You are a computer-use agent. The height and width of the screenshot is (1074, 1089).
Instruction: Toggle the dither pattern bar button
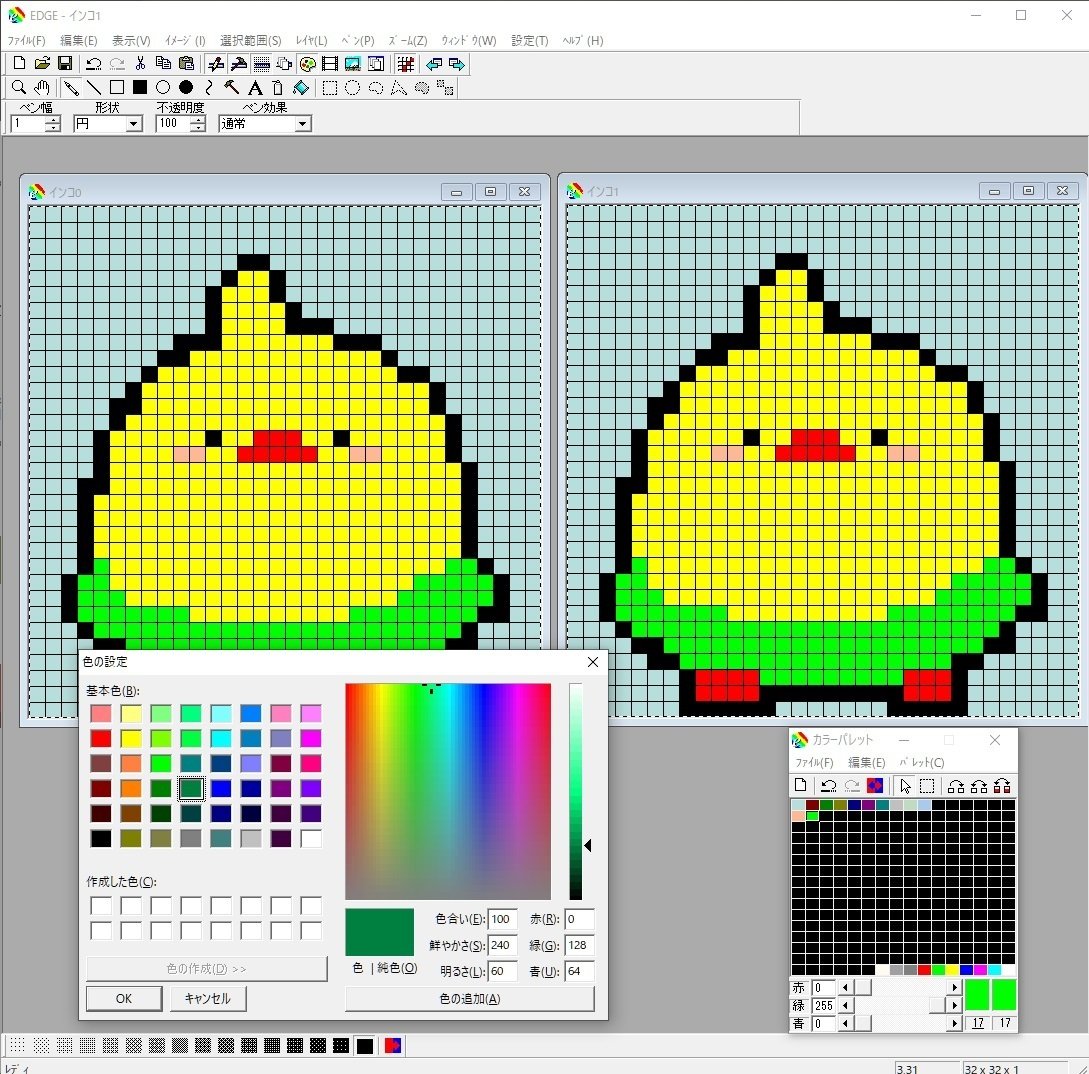pyautogui.click(x=261, y=64)
